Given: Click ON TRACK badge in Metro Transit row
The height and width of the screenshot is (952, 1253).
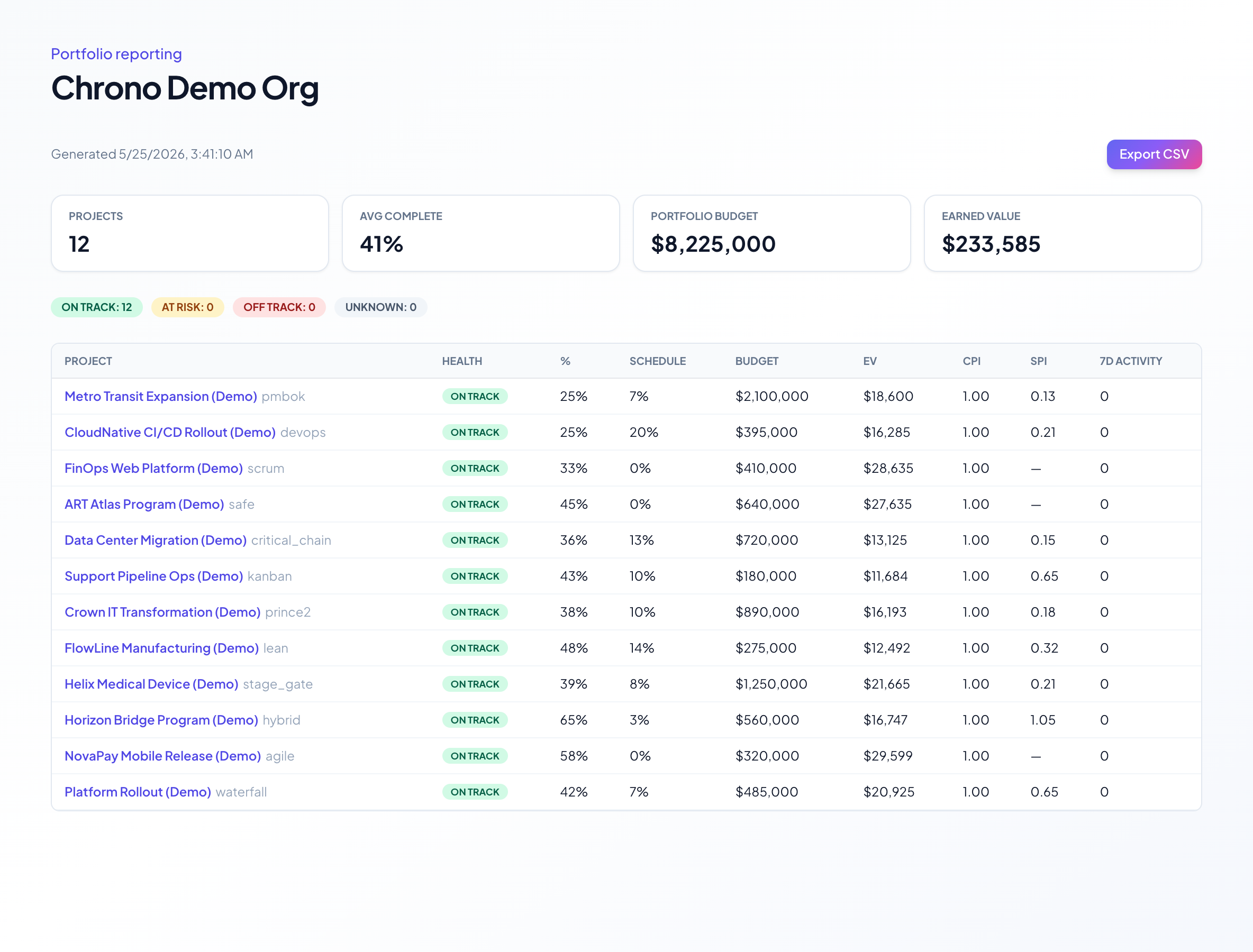Looking at the screenshot, I should pos(475,396).
